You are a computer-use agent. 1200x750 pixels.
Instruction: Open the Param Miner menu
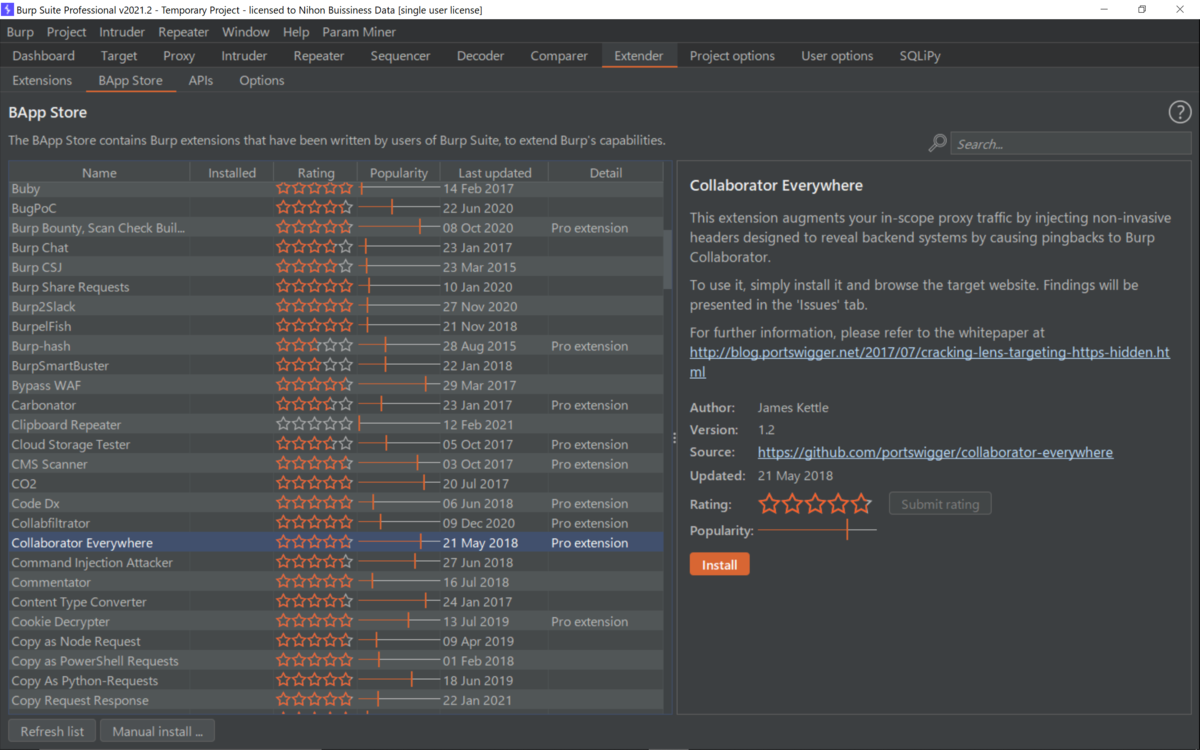point(359,32)
